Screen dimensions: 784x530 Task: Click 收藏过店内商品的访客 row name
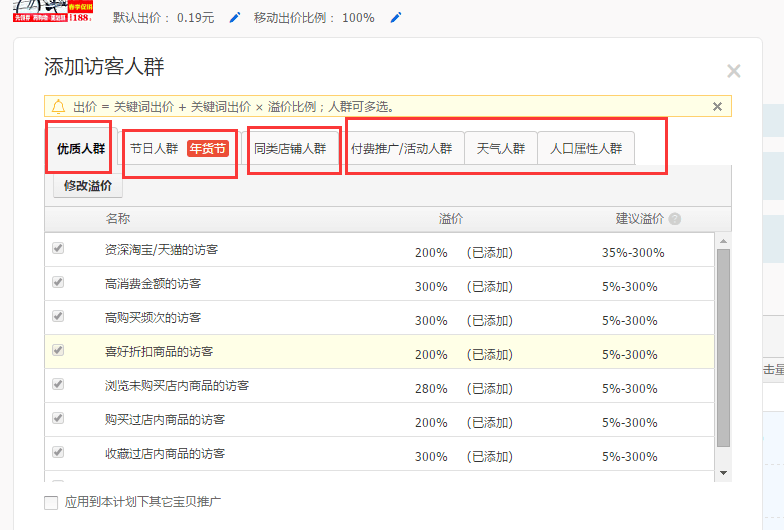(165, 454)
